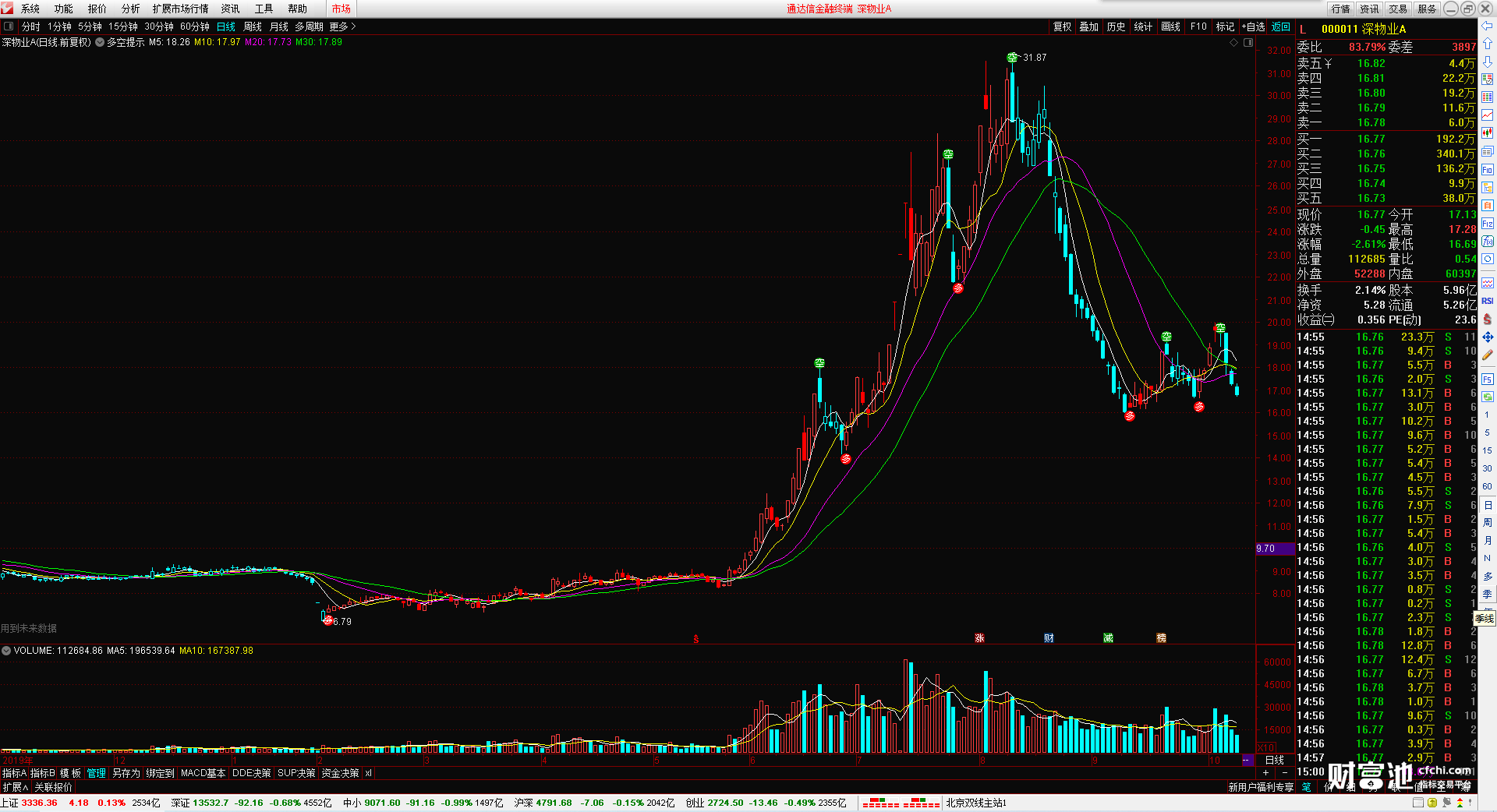Switch to the 周线 weekly chart tab
Image resolution: width=1497 pixels, height=812 pixels.
tap(253, 26)
